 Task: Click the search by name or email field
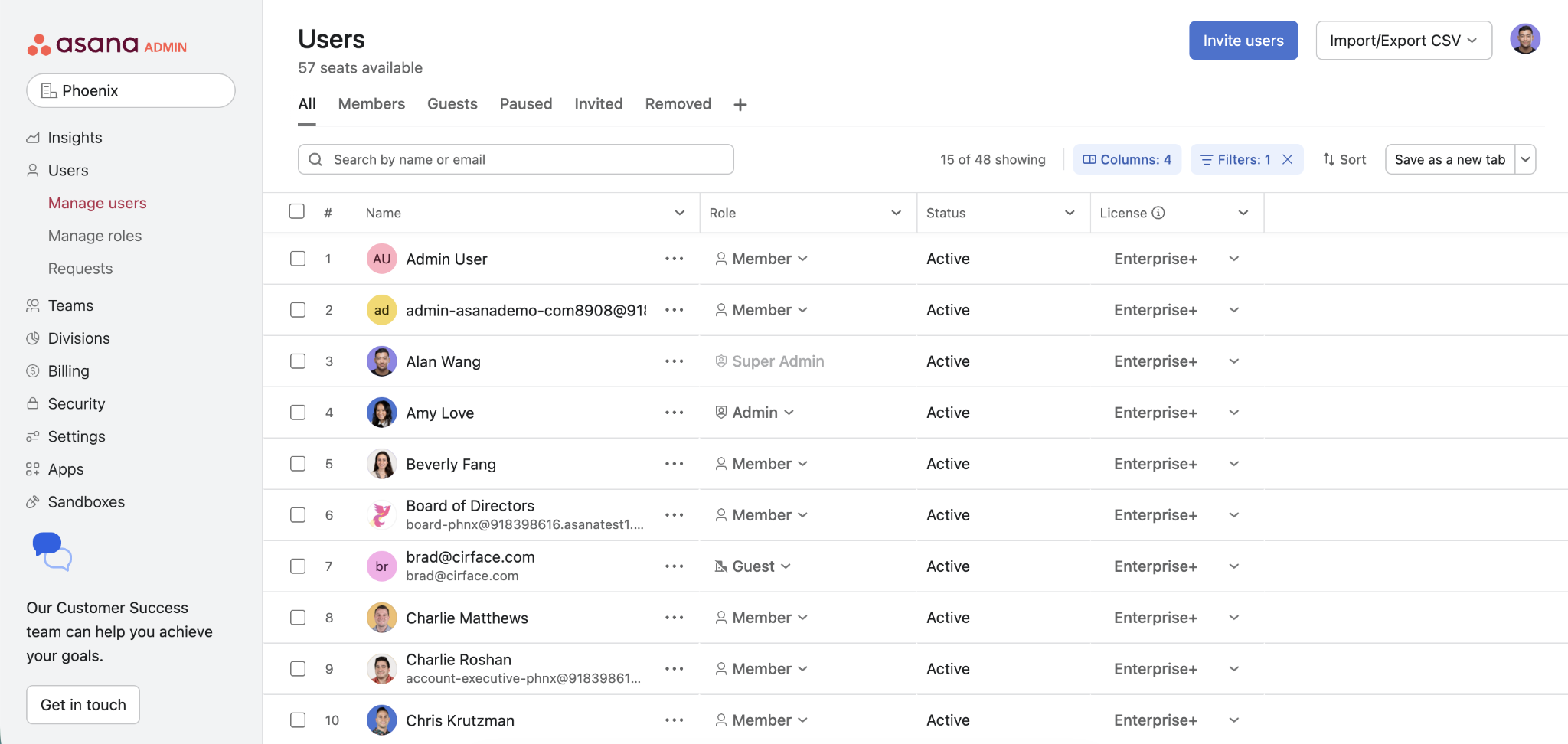[x=516, y=159]
